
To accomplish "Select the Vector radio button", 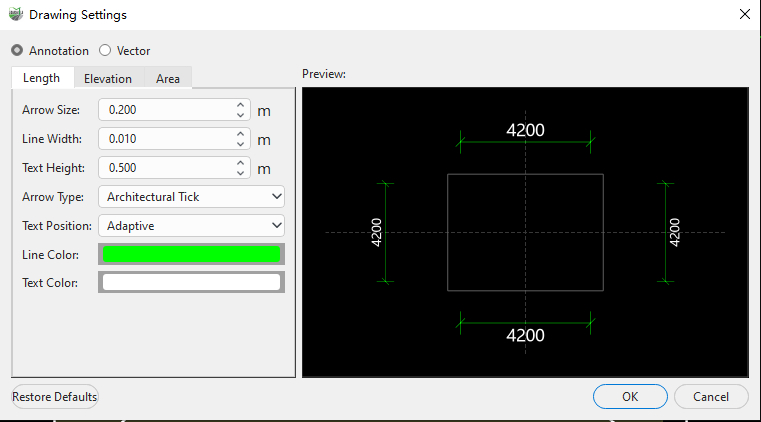I will 105,50.
